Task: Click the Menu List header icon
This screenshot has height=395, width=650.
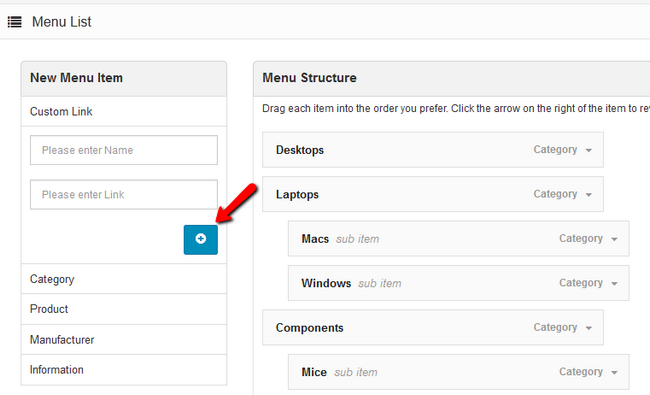Action: (15, 22)
